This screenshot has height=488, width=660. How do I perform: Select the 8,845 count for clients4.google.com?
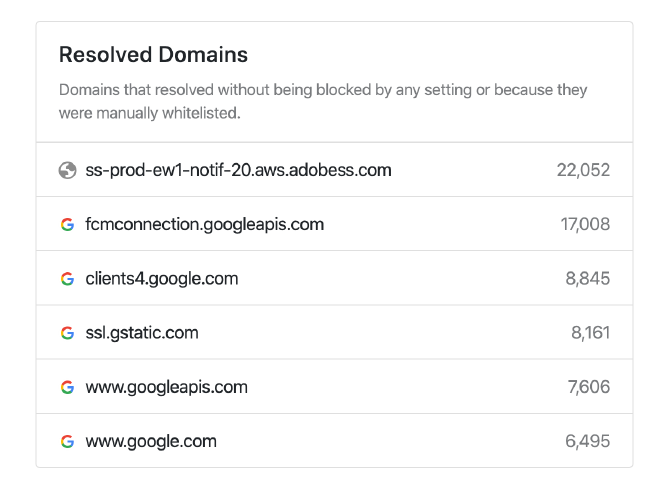[x=588, y=279]
